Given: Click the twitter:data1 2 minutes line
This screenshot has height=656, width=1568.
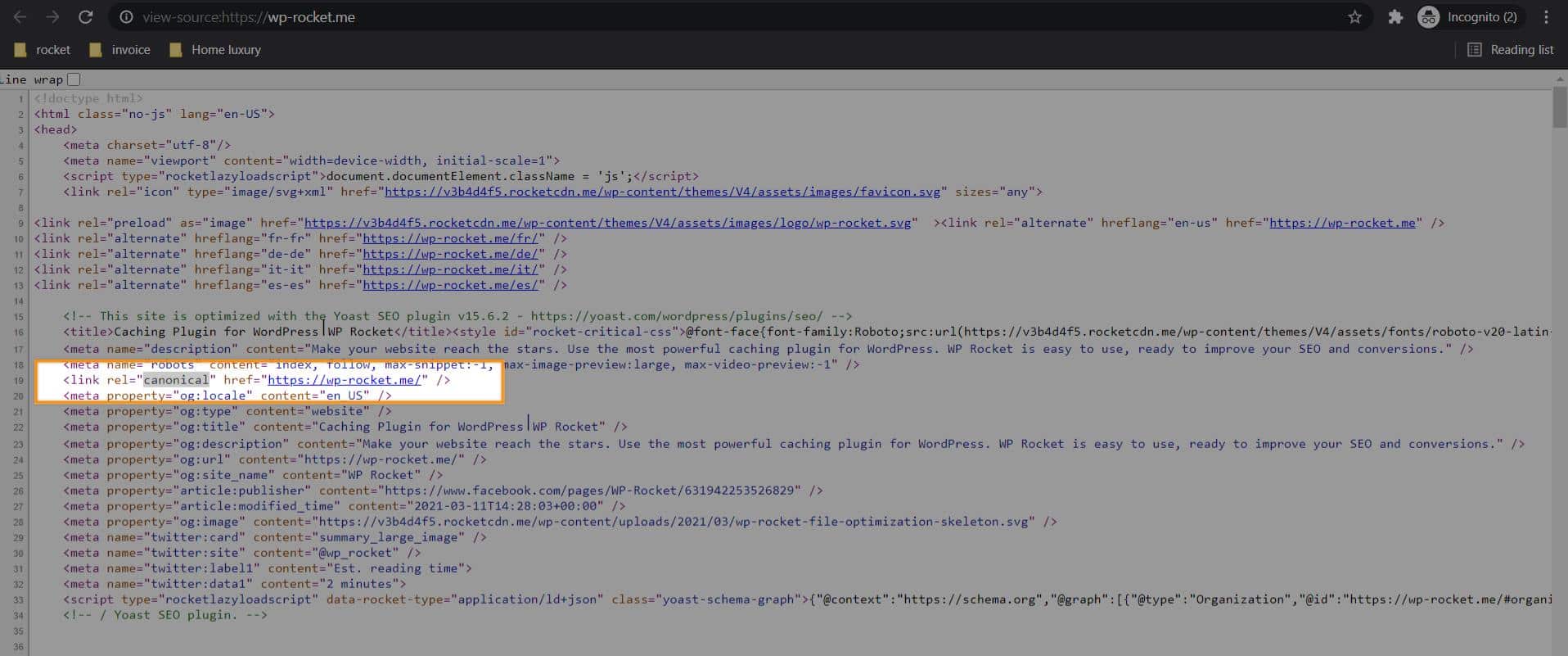Looking at the screenshot, I should [235, 584].
